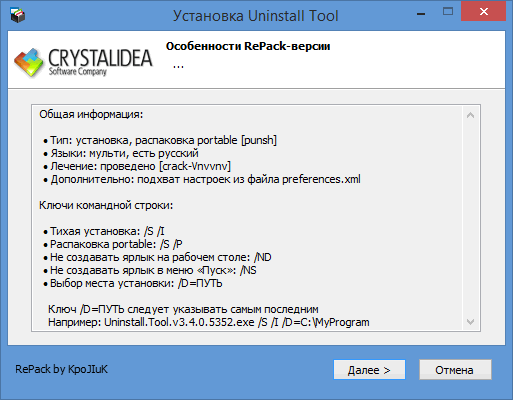Image resolution: width=513 pixels, height=400 pixels.
Task: Click the 'Ключи командной строки:' line
Action: click(x=106, y=205)
